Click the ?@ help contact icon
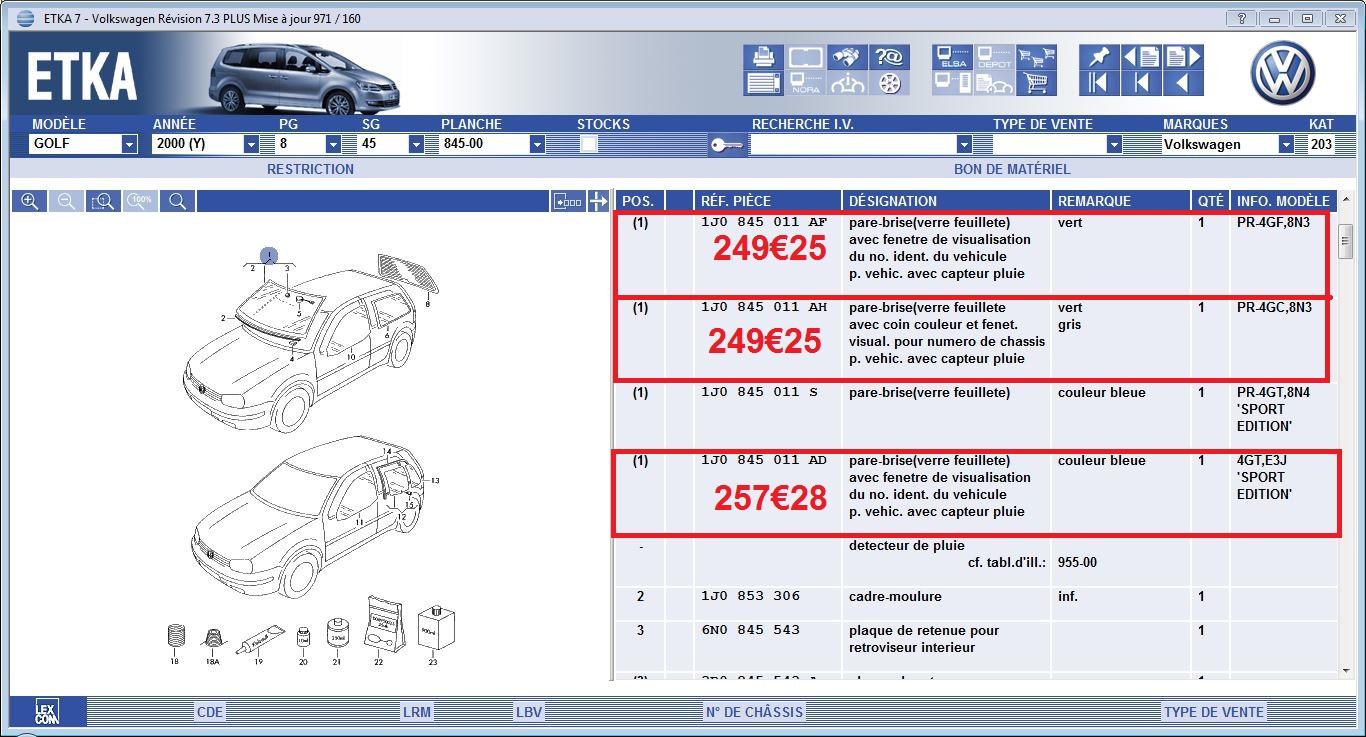This screenshot has height=737, width=1366. click(888, 57)
